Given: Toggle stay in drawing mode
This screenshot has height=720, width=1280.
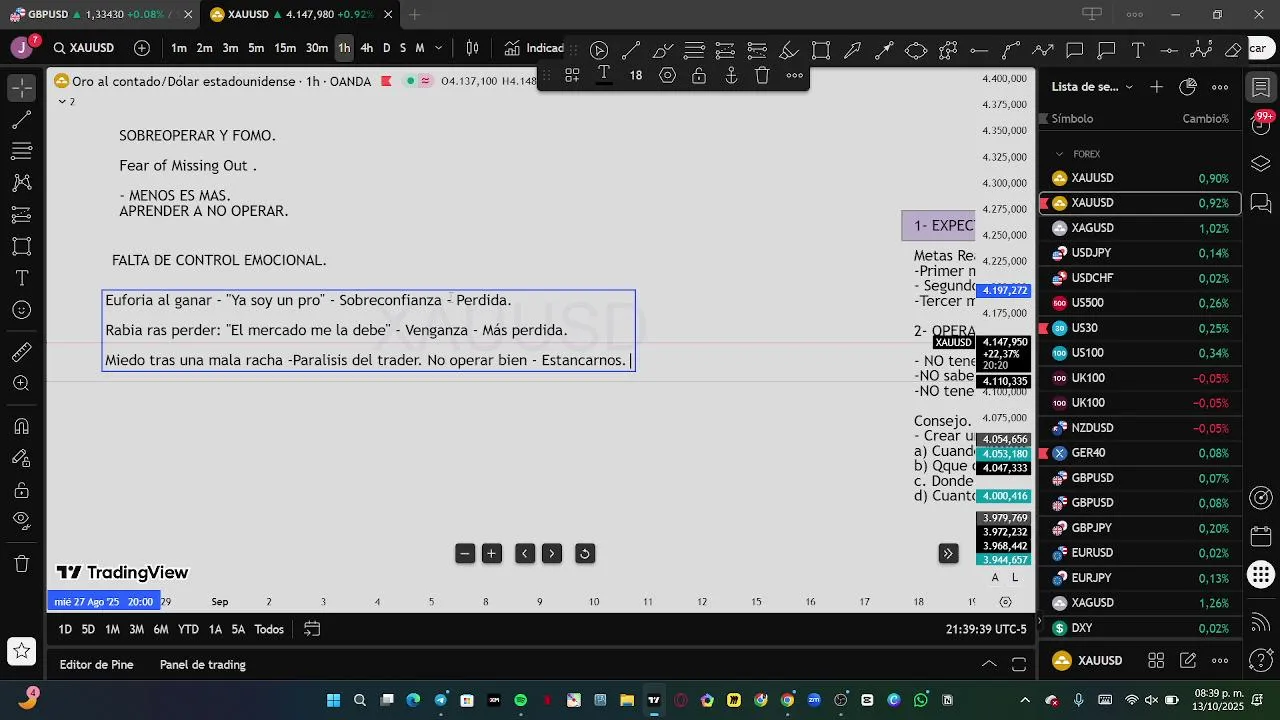Looking at the screenshot, I should [21, 458].
